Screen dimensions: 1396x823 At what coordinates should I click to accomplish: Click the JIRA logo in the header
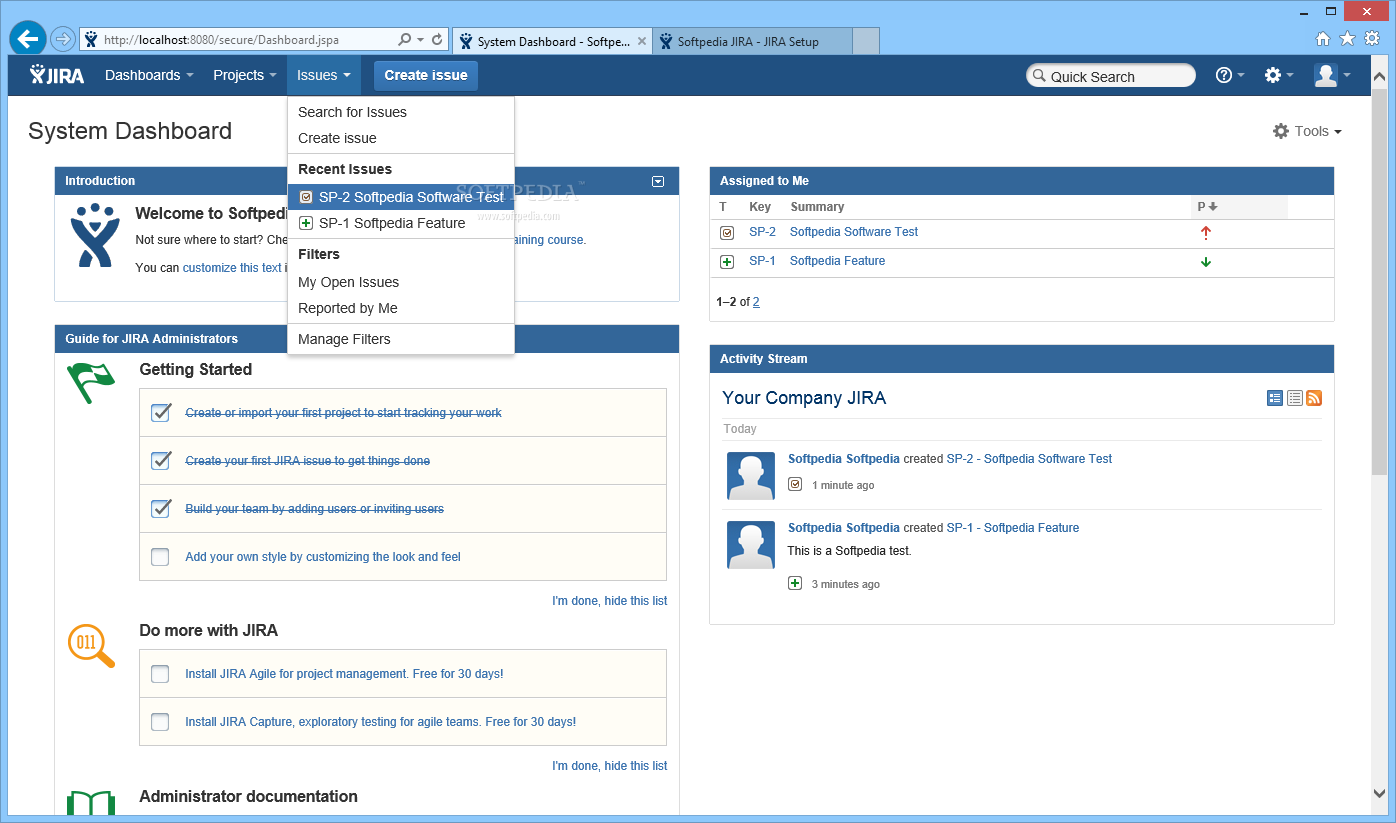(x=57, y=75)
